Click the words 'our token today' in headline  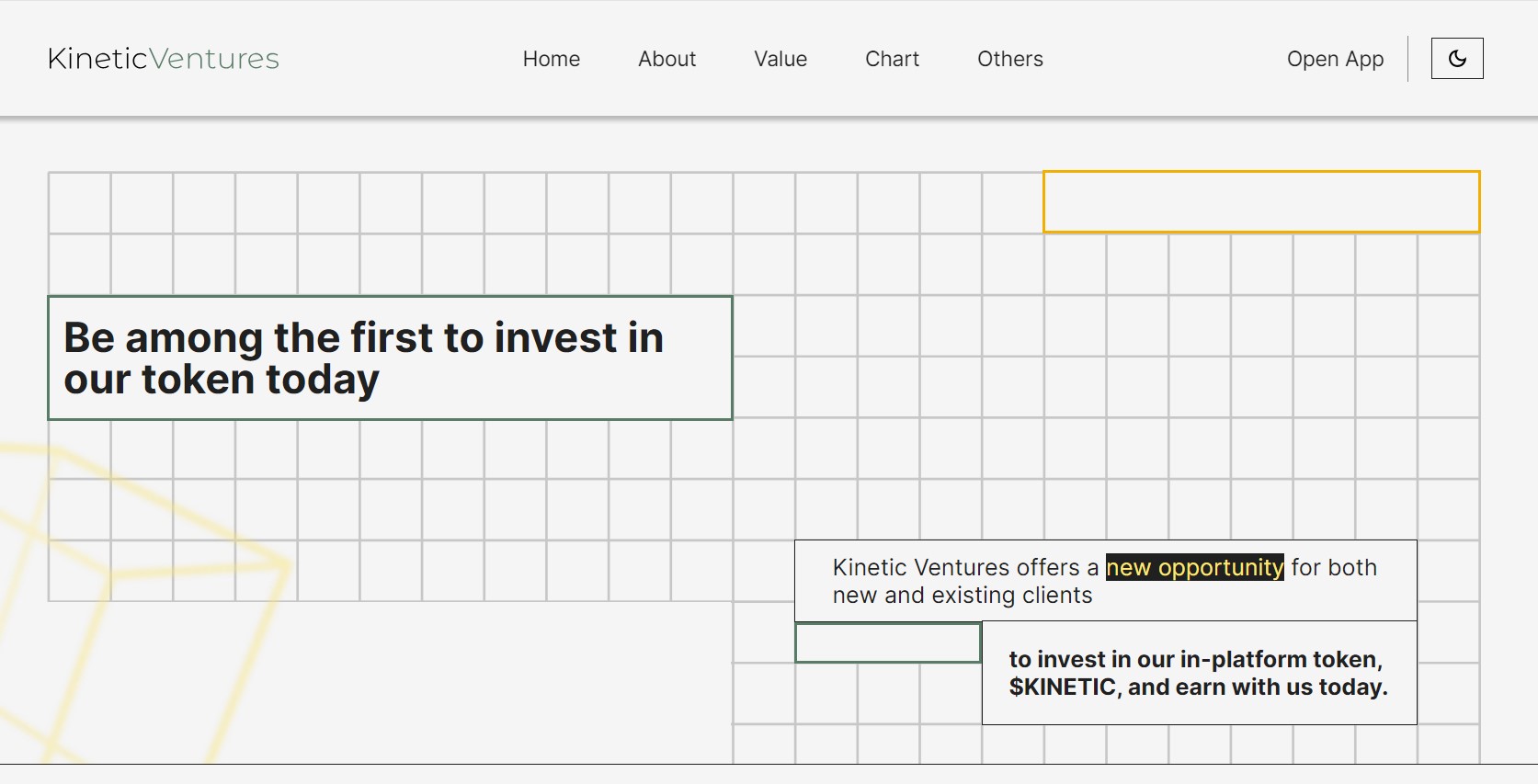click(221, 380)
